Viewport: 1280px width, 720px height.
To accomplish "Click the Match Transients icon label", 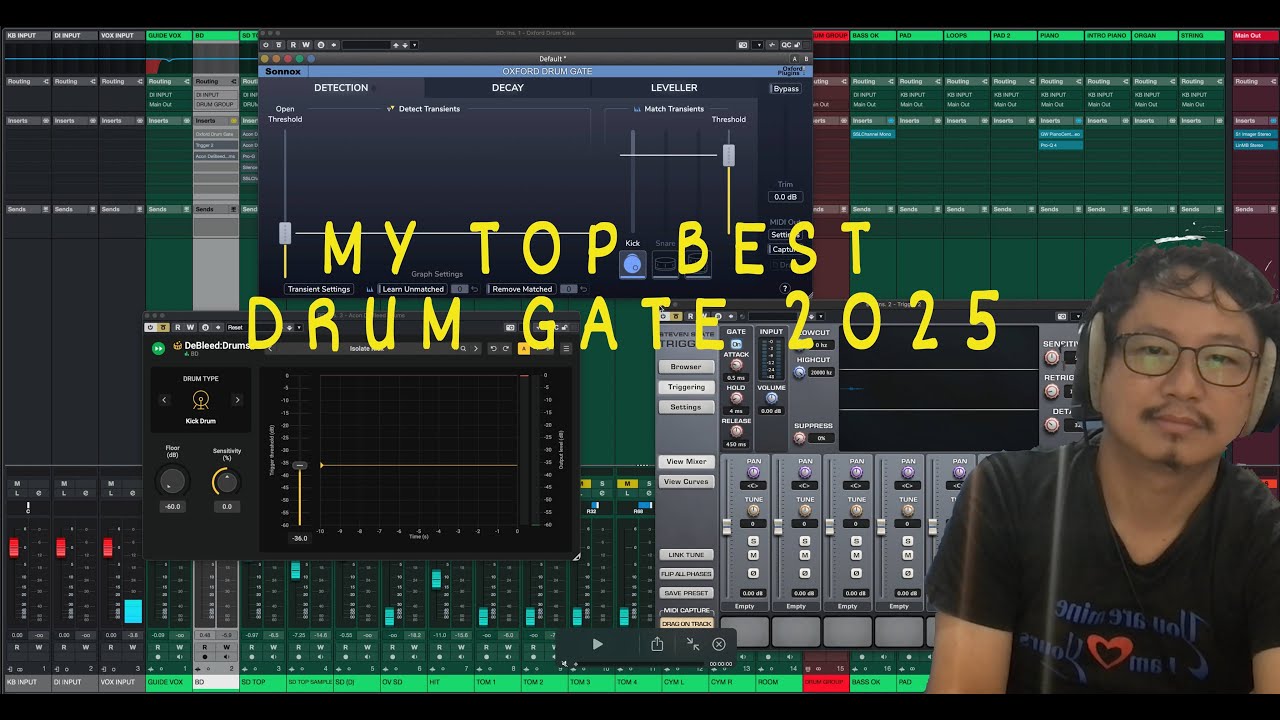I will click(636, 109).
